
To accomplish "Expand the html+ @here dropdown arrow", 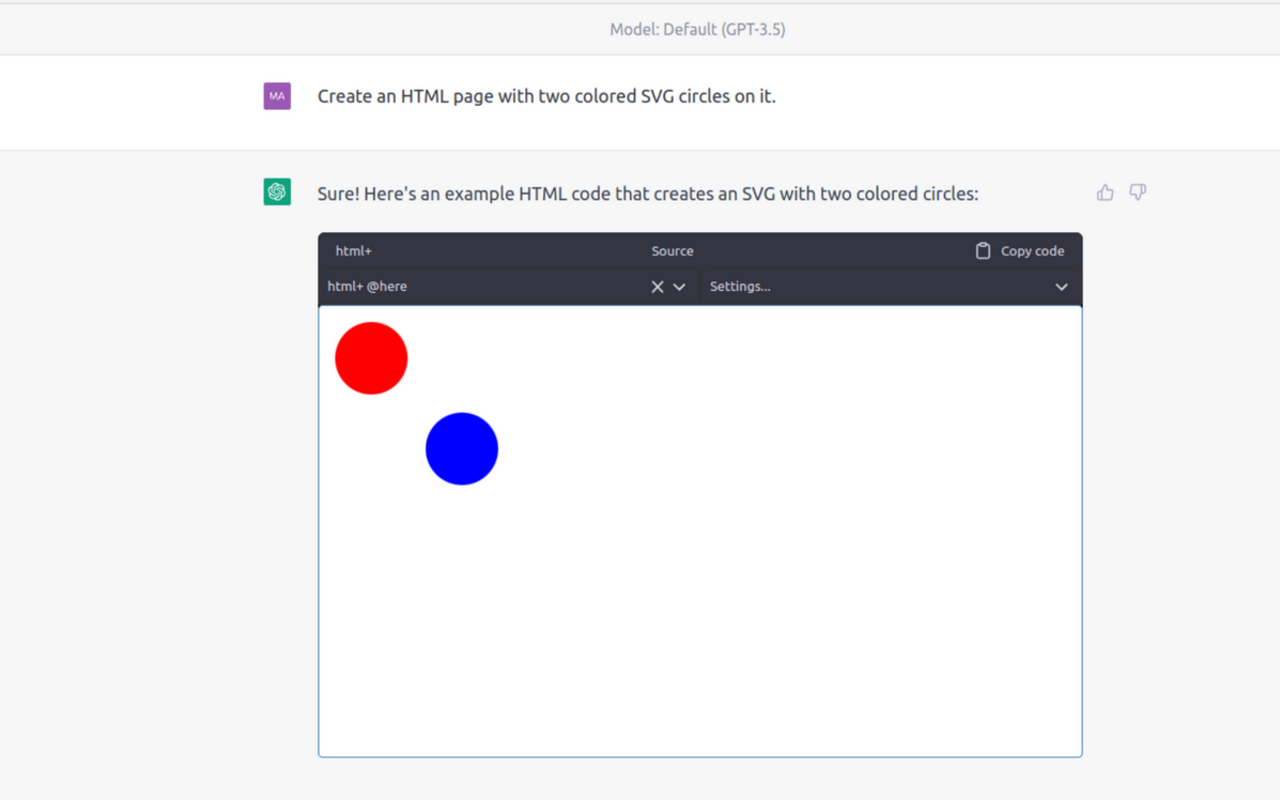I will tap(679, 287).
